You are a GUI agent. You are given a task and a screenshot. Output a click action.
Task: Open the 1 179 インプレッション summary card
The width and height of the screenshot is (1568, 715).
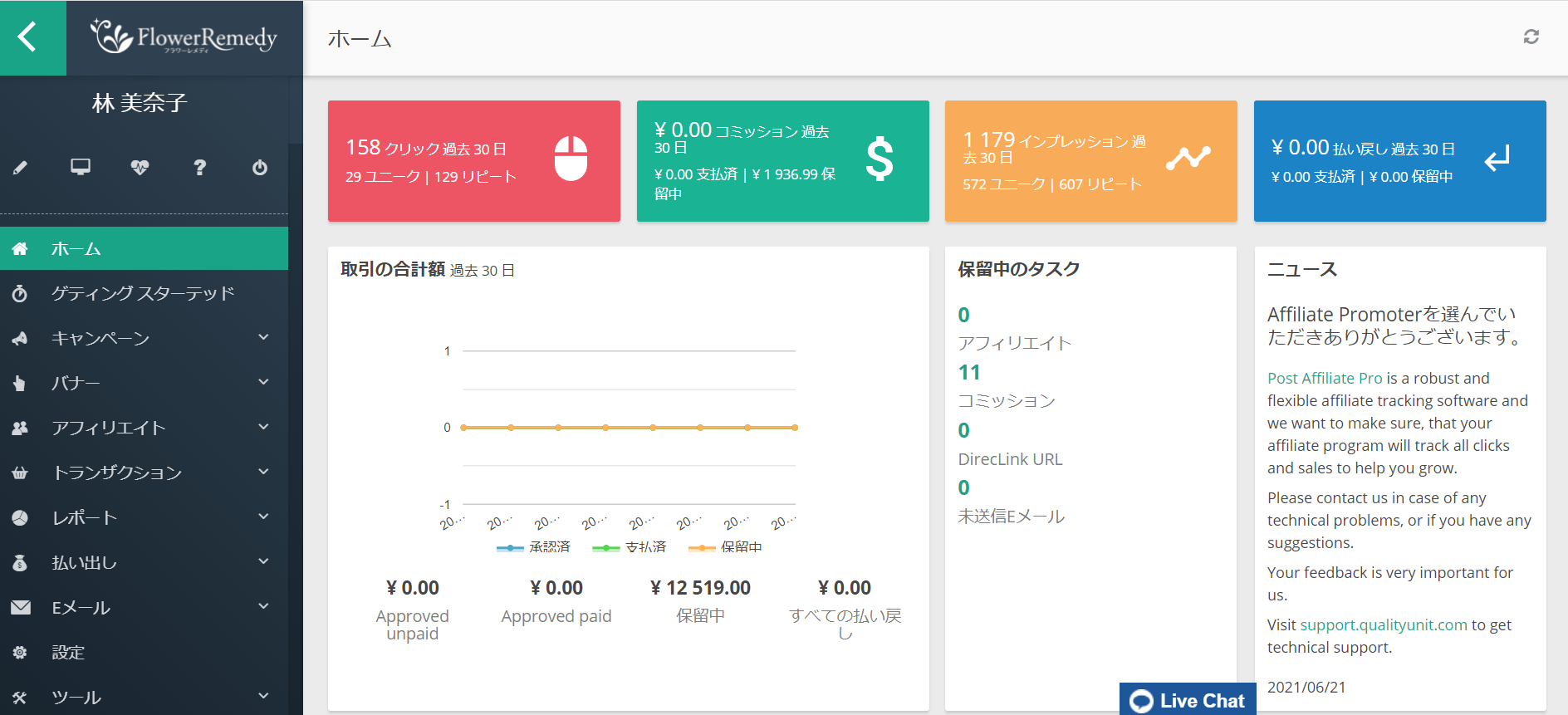1091,161
